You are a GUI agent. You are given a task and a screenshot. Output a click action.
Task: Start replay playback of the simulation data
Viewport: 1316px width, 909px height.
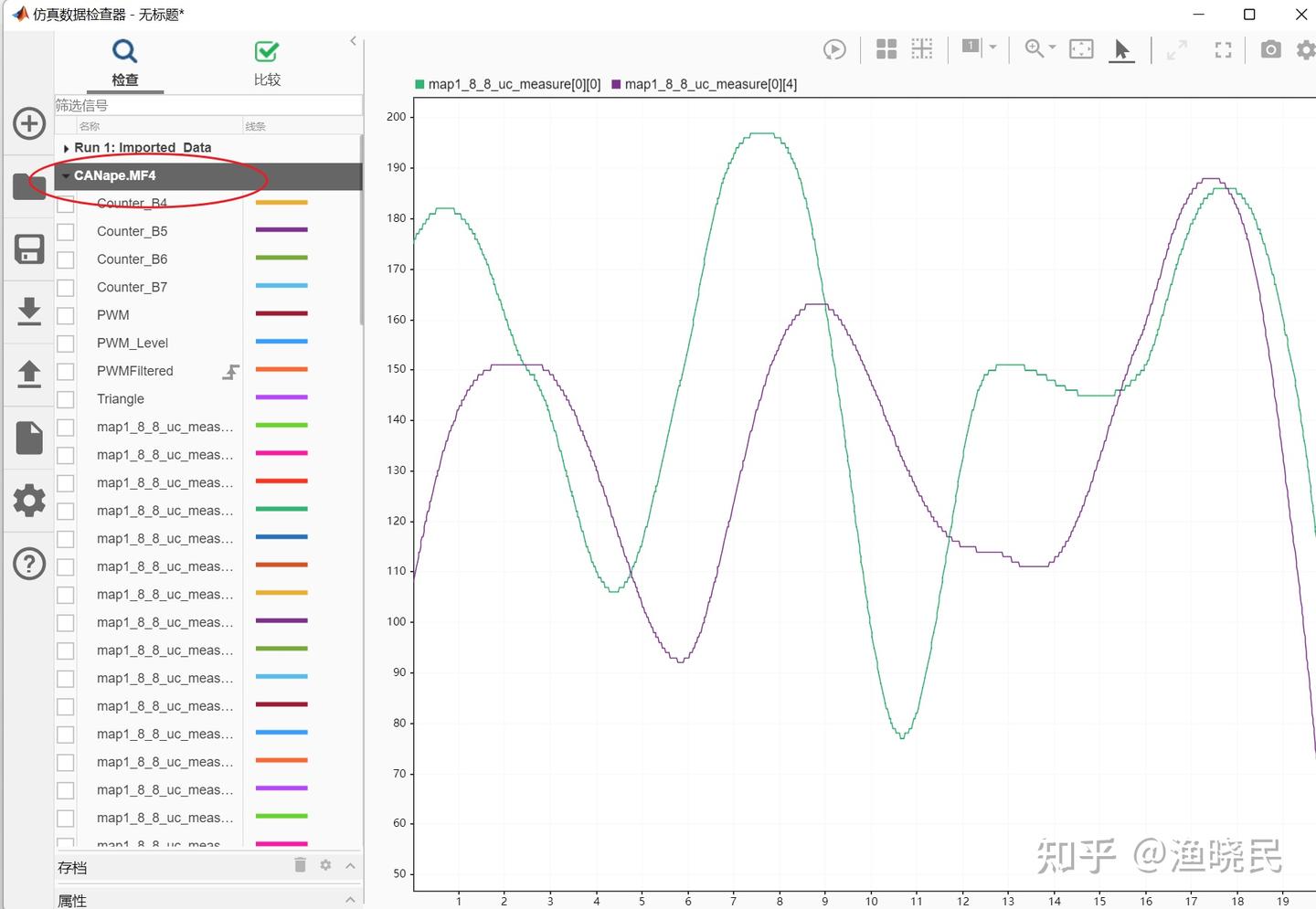point(834,49)
